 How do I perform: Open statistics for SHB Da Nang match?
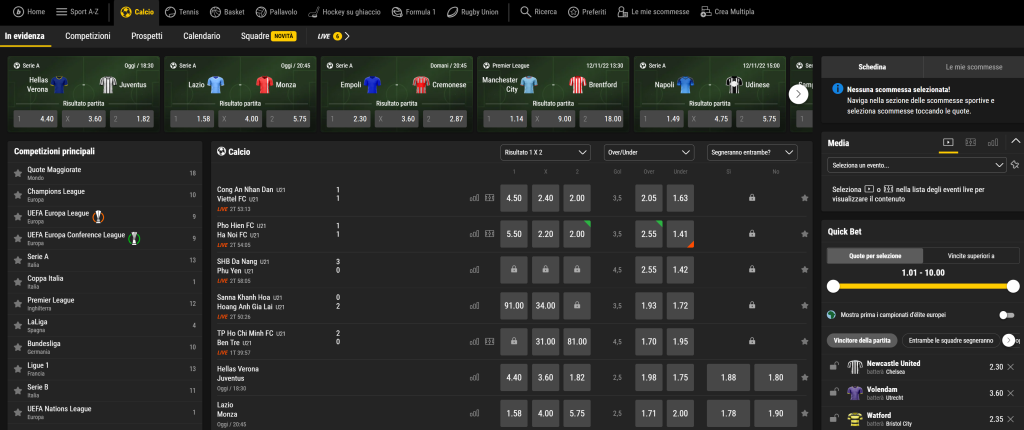click(x=474, y=269)
